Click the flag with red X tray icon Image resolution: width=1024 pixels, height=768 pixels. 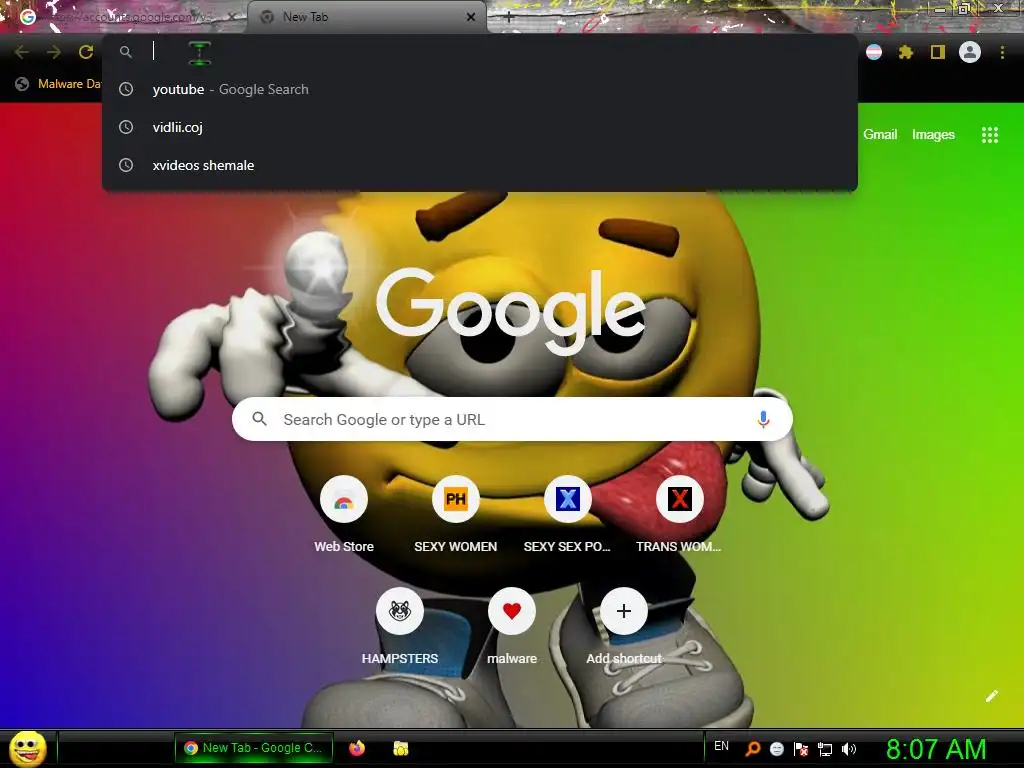[801, 749]
